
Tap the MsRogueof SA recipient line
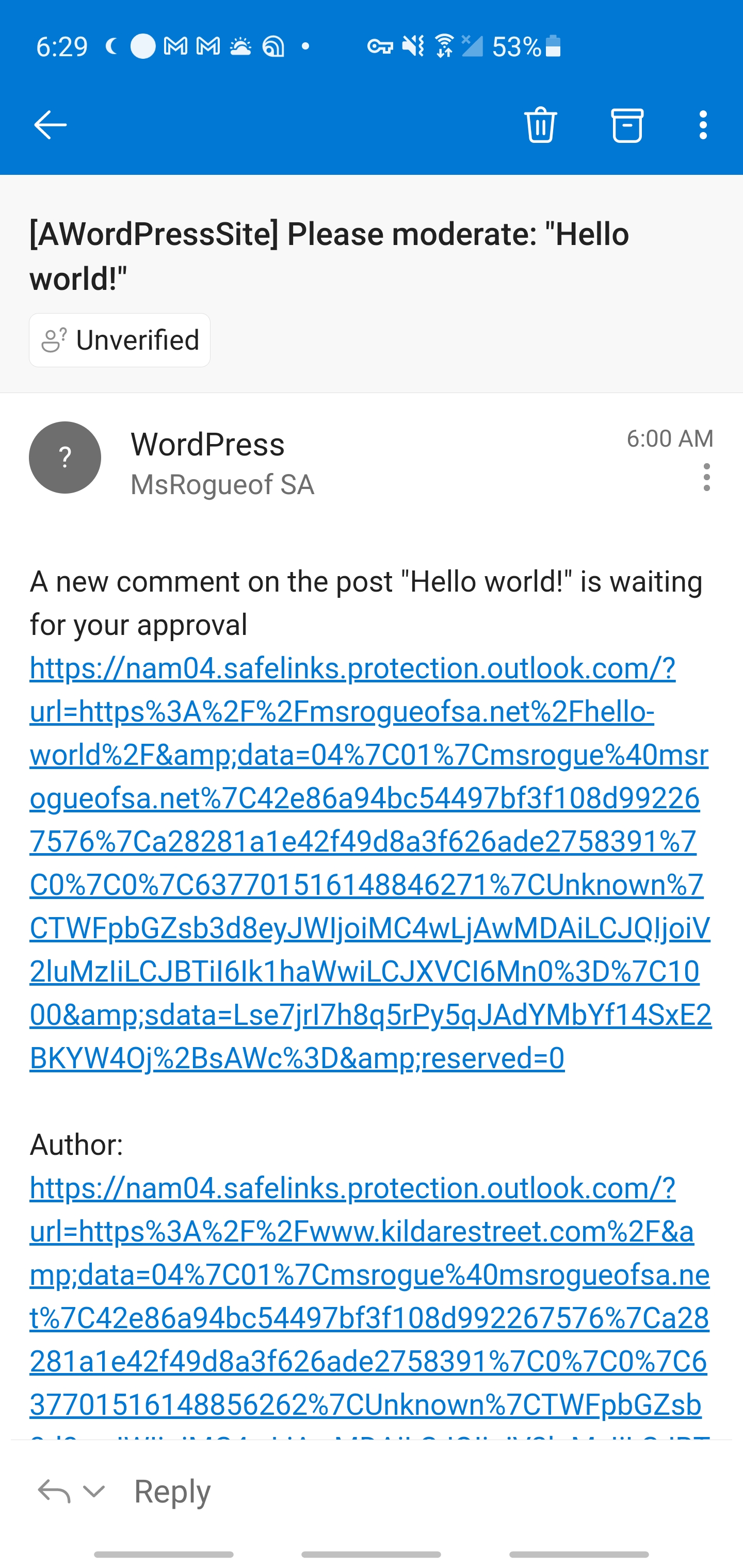222,485
